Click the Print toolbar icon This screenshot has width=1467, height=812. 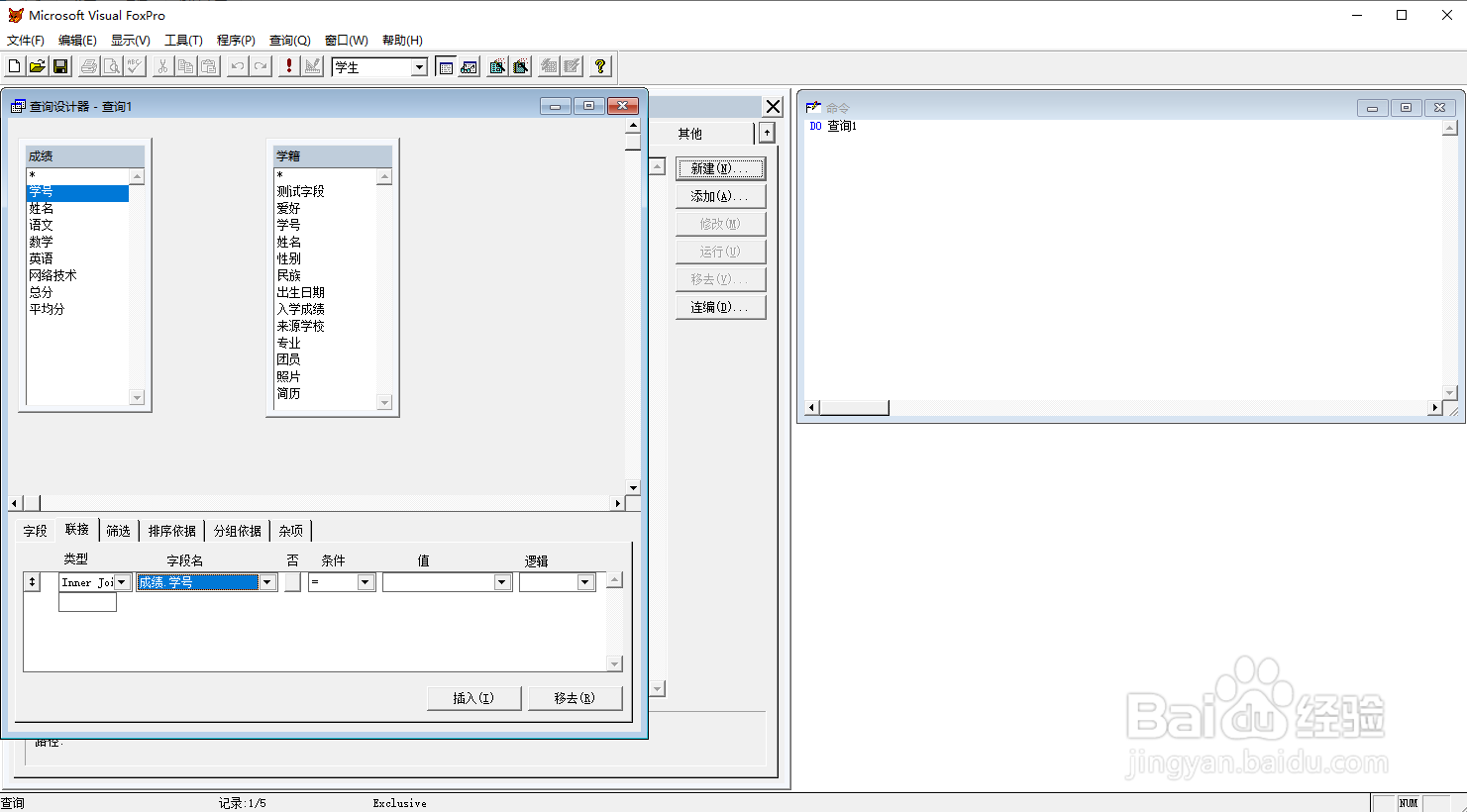(x=89, y=66)
